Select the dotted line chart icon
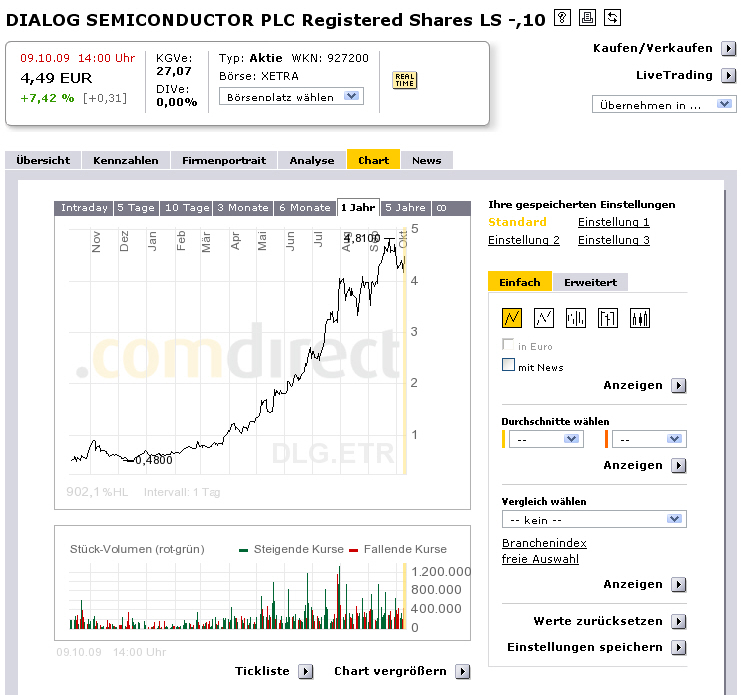Image resolution: width=741 pixels, height=695 pixels. tap(543, 317)
